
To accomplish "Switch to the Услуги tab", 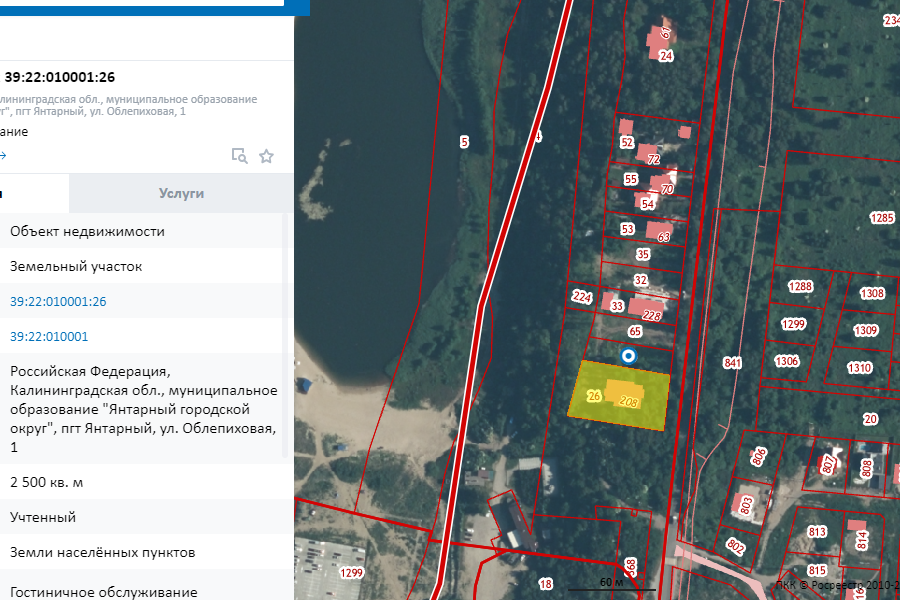I will coord(181,193).
